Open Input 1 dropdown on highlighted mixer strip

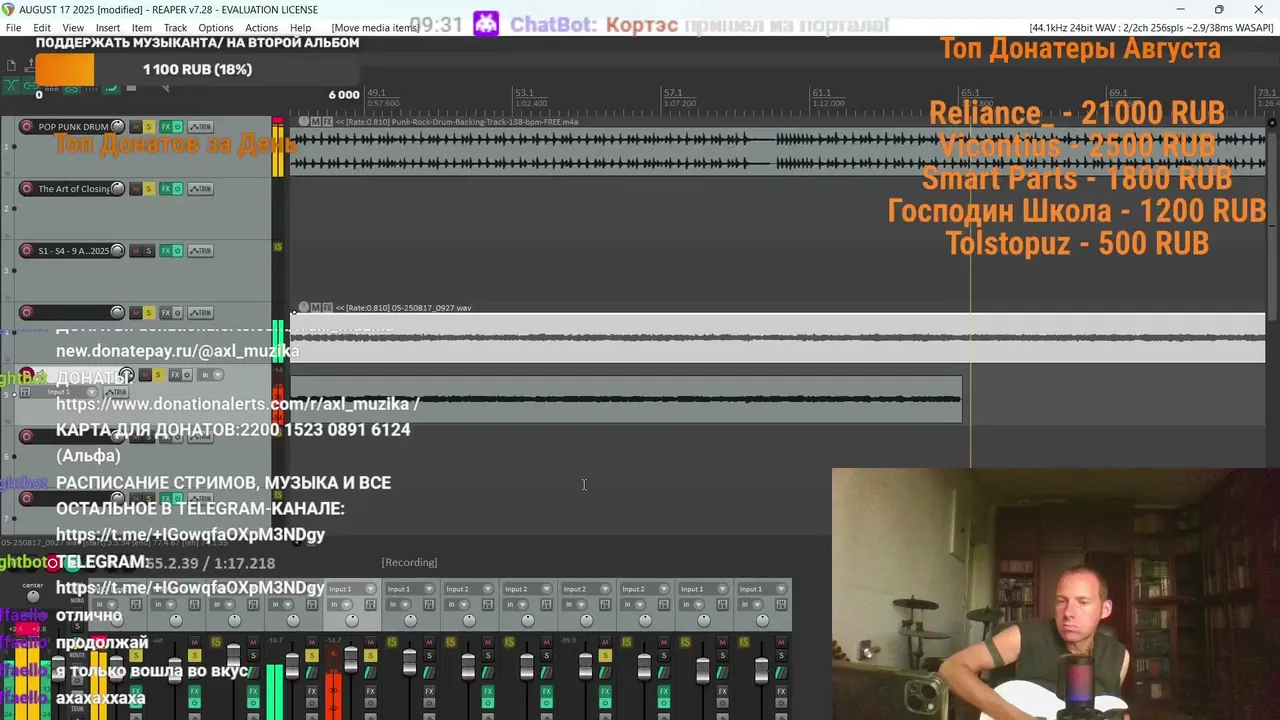point(351,589)
